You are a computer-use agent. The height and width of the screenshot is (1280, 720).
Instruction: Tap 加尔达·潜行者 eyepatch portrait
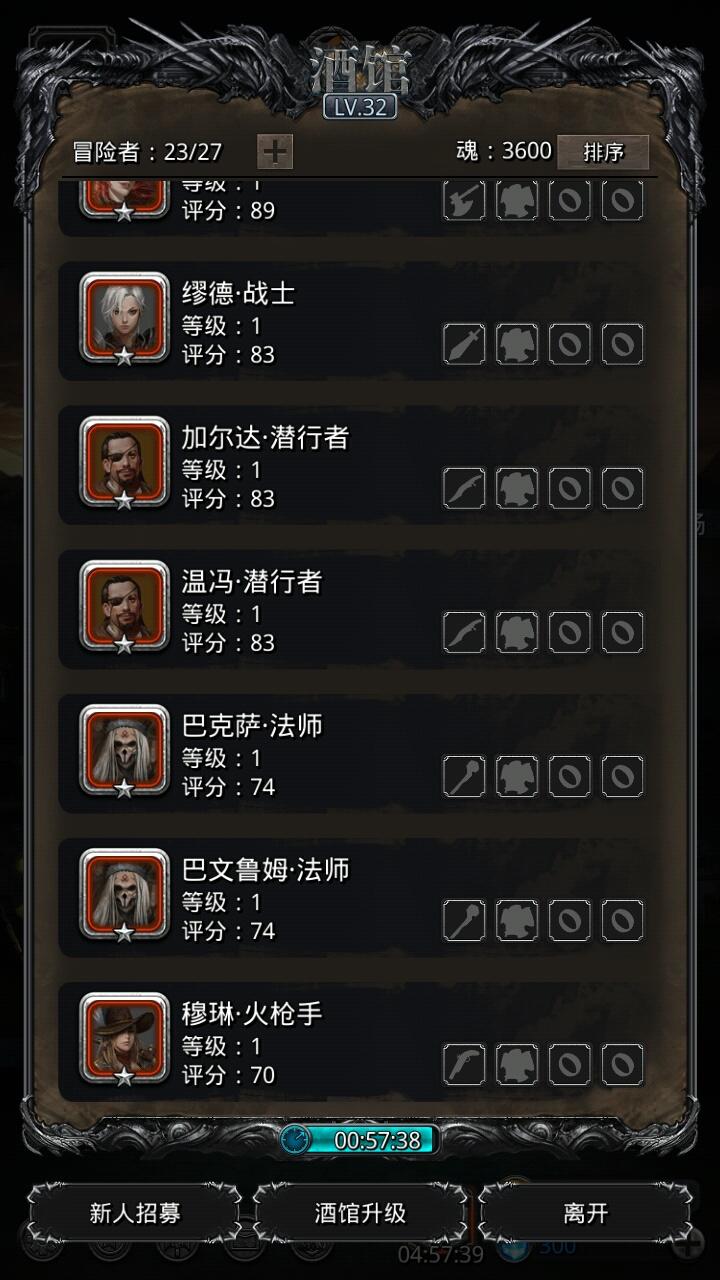125,463
